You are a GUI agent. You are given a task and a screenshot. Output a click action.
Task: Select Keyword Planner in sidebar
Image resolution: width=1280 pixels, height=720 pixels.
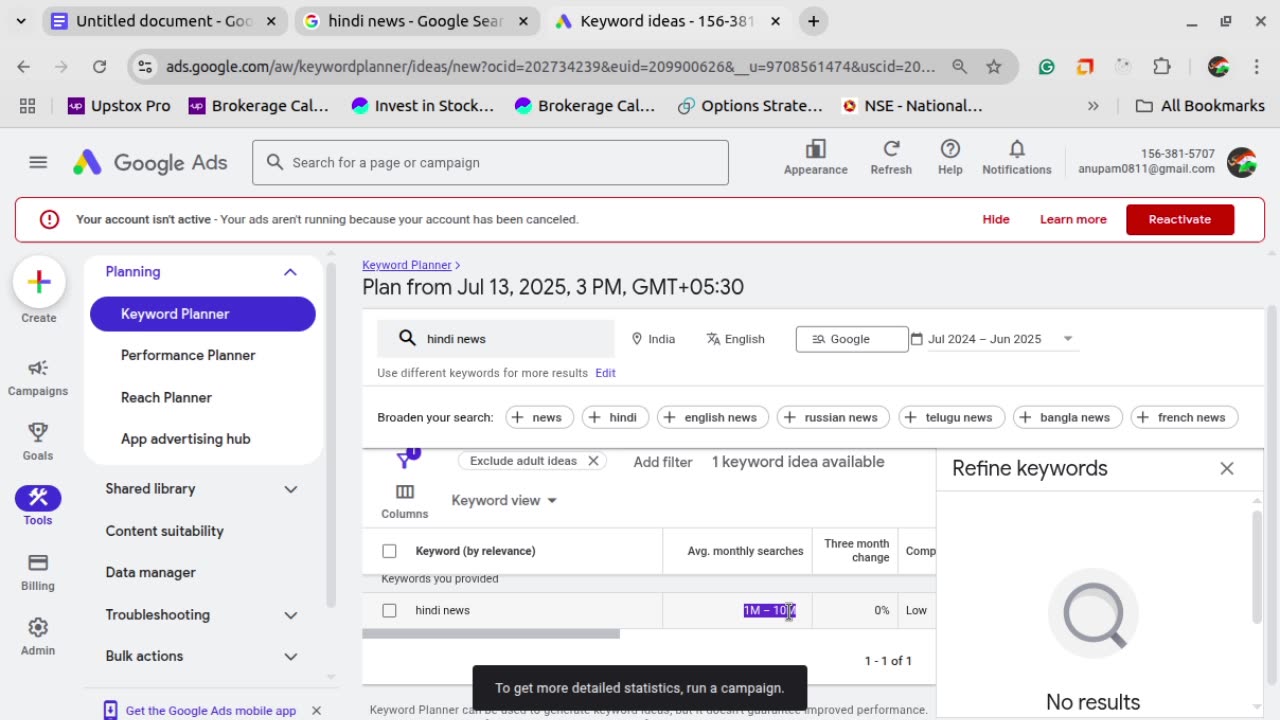[x=203, y=314]
